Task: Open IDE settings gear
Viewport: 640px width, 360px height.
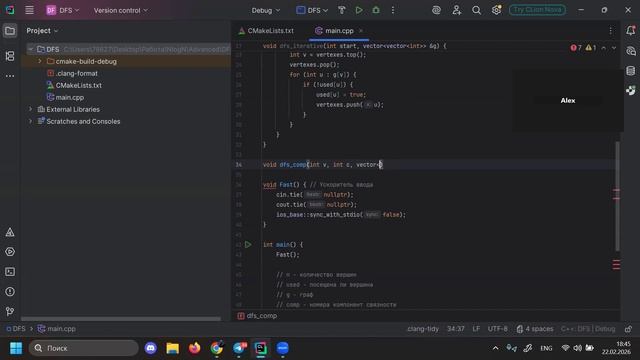Action: coord(496,10)
